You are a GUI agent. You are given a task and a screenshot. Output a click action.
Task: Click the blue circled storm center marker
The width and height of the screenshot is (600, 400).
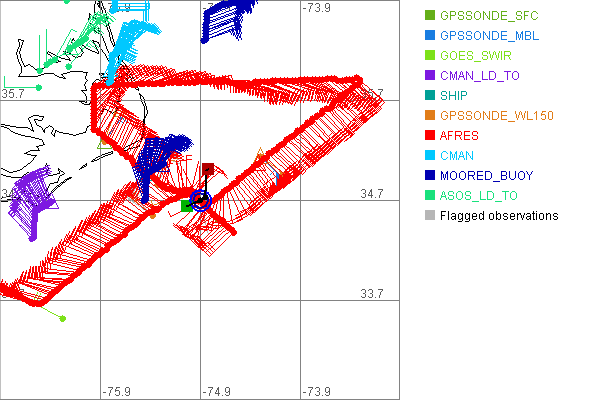200,200
